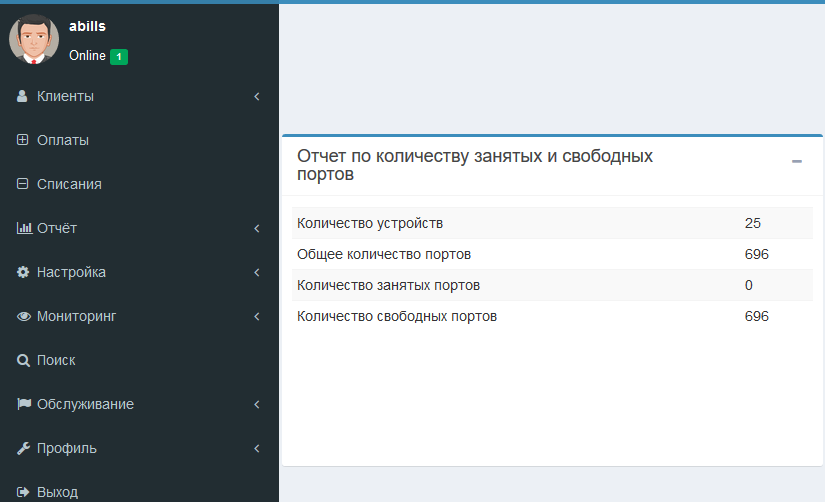Screen dimensions: 825x502
Task: Click the Профиль wrench icon
Action: [x=23, y=449]
